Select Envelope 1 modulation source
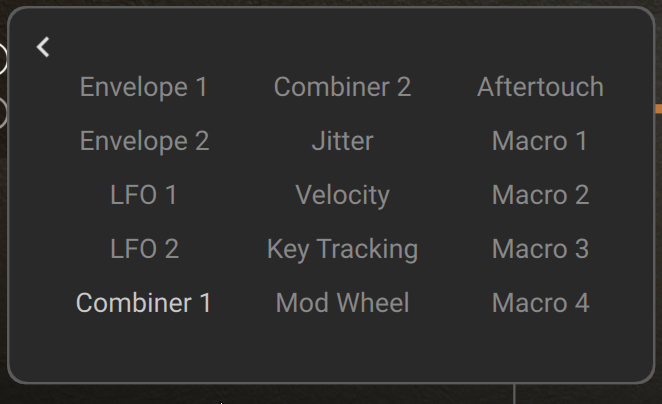This screenshot has height=404, width=662. coord(144,87)
